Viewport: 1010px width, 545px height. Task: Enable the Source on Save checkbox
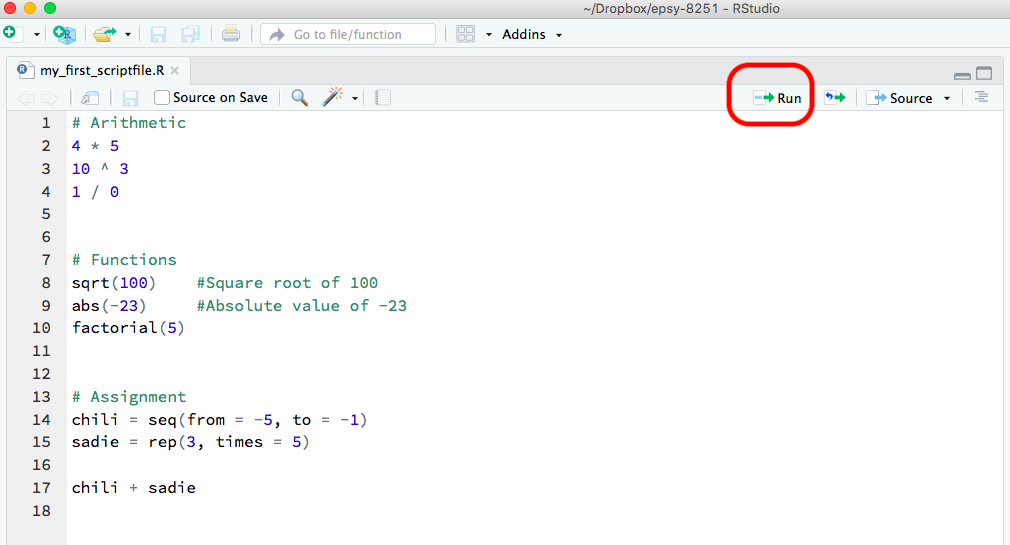(x=162, y=98)
